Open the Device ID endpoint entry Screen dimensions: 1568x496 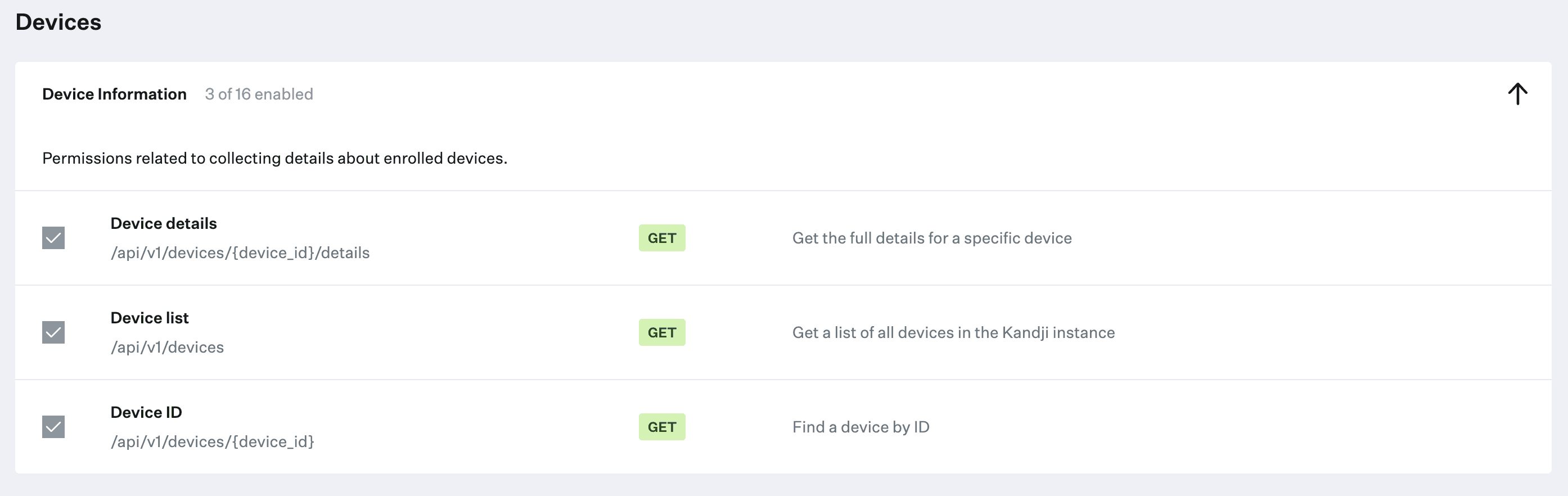pyautogui.click(x=146, y=412)
